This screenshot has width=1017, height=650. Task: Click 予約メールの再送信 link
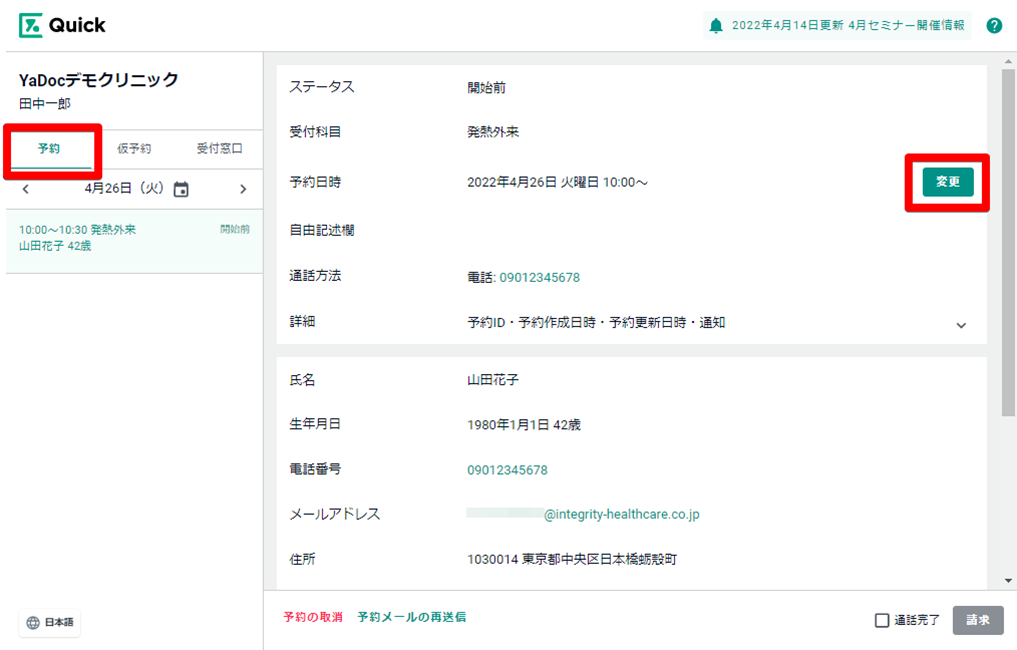pos(411,617)
